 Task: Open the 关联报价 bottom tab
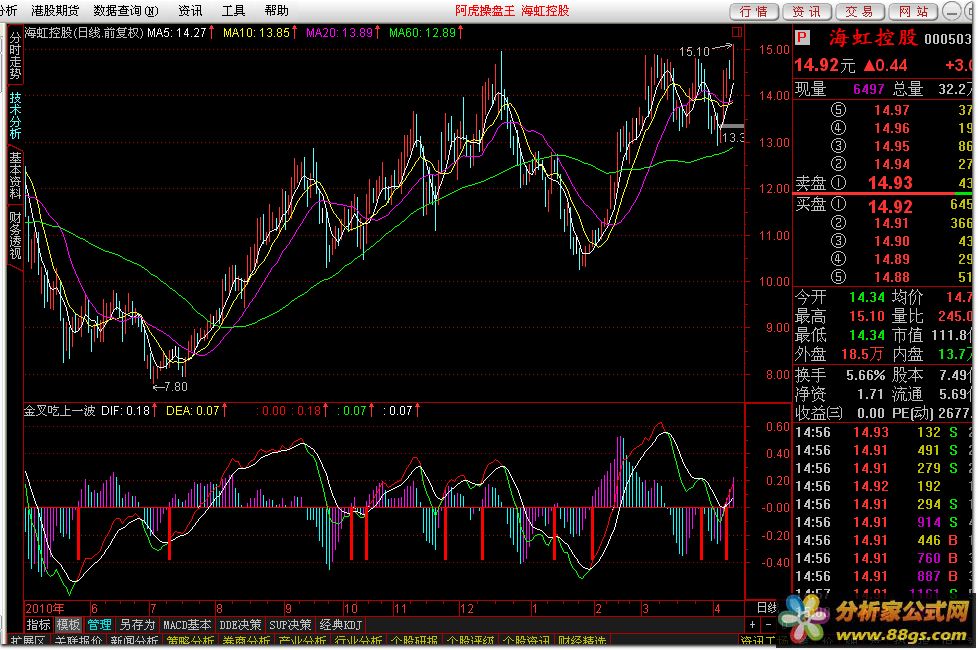(x=79, y=641)
